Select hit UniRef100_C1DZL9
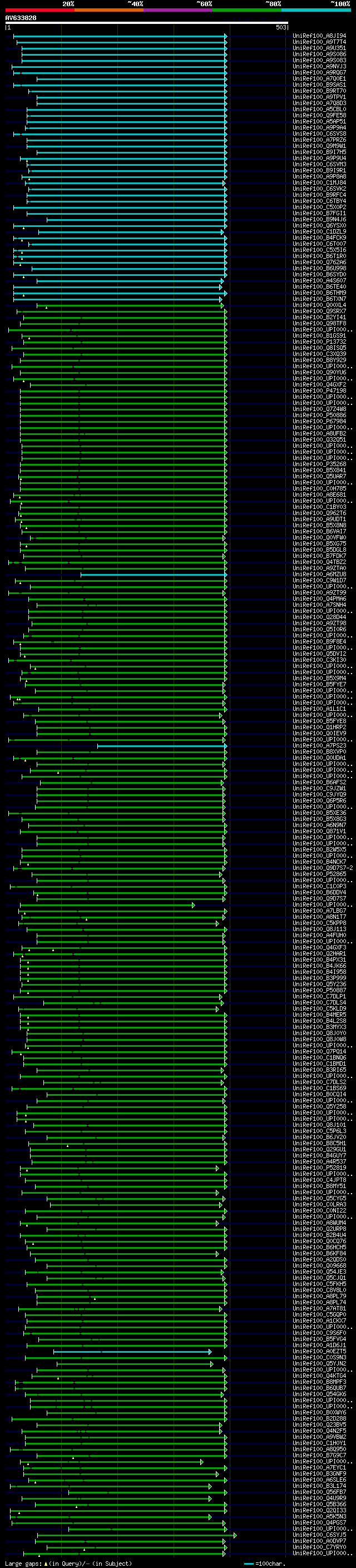356x1568 pixels. (x=319, y=232)
